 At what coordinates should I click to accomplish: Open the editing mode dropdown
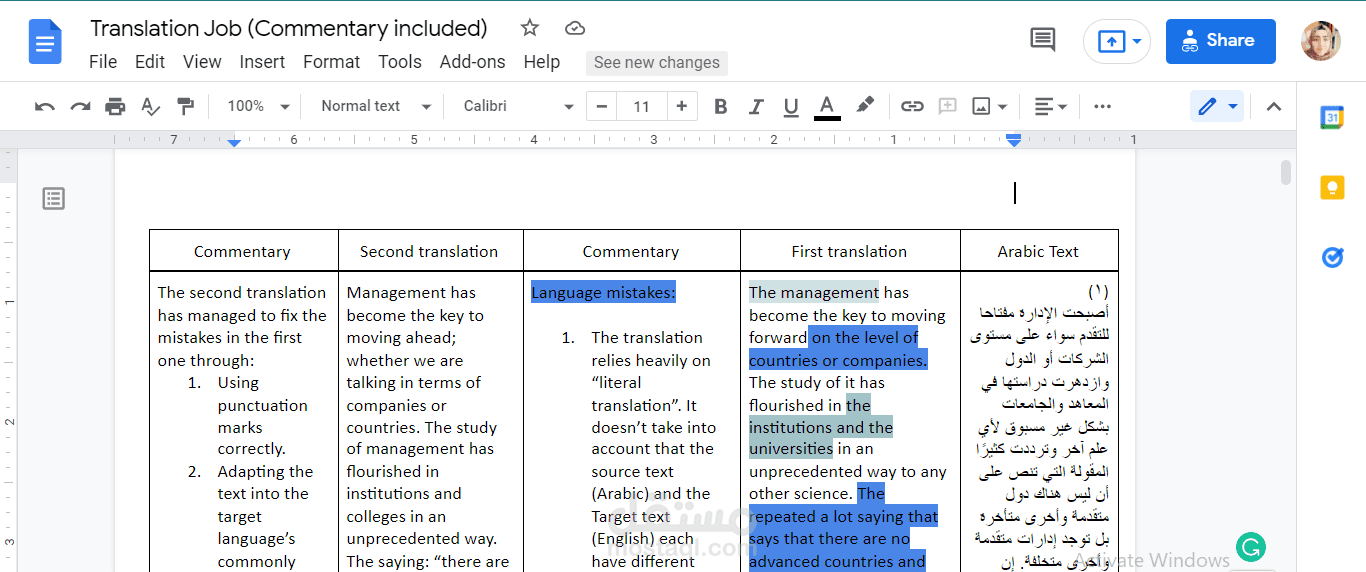point(1218,106)
